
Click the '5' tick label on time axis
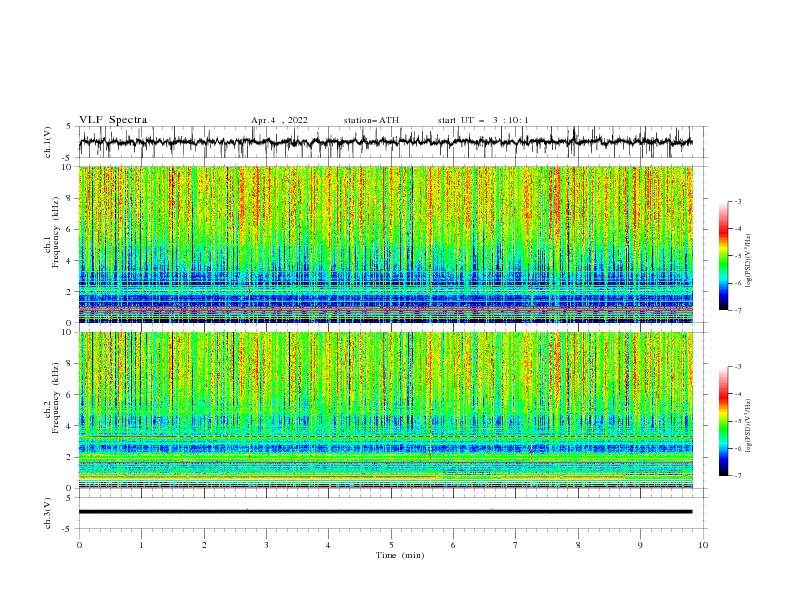click(x=391, y=545)
